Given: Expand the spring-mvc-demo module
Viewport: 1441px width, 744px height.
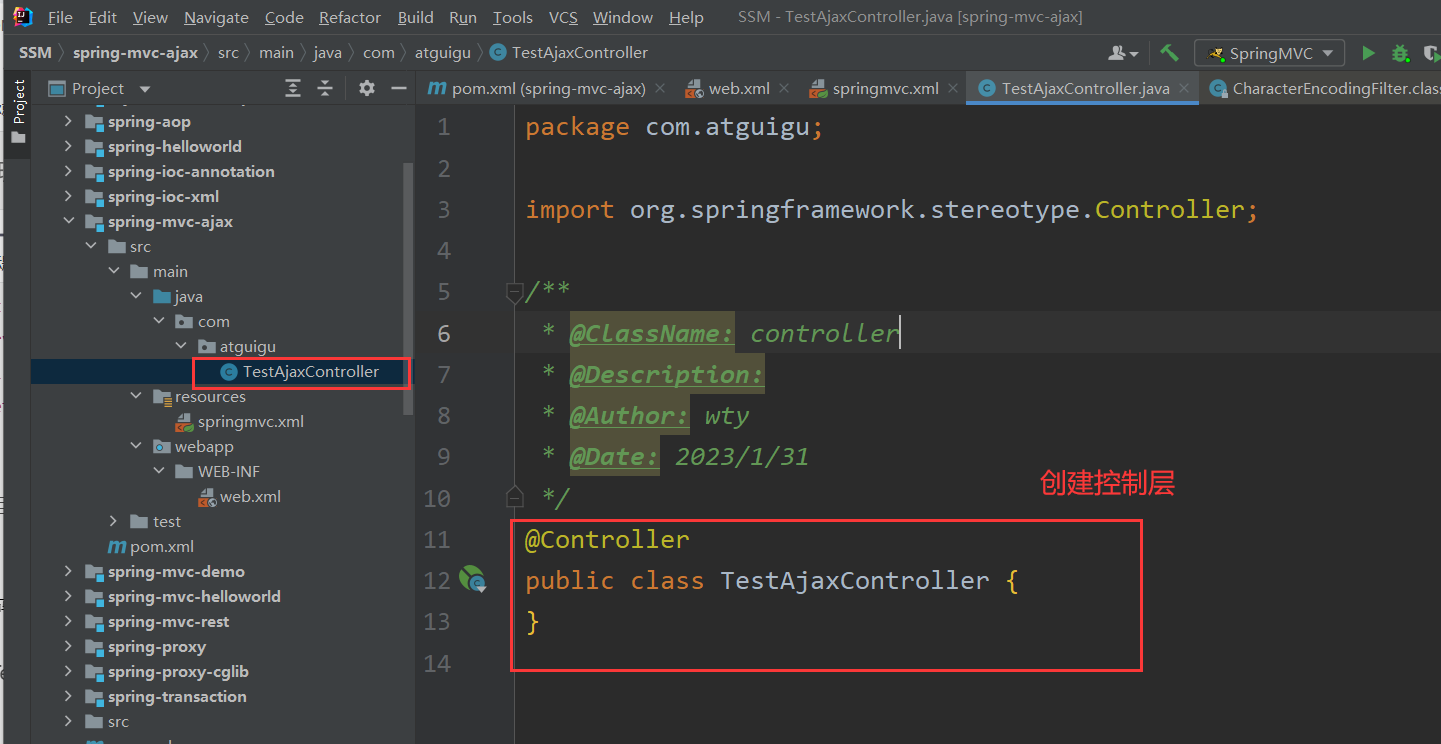Looking at the screenshot, I should (67, 572).
